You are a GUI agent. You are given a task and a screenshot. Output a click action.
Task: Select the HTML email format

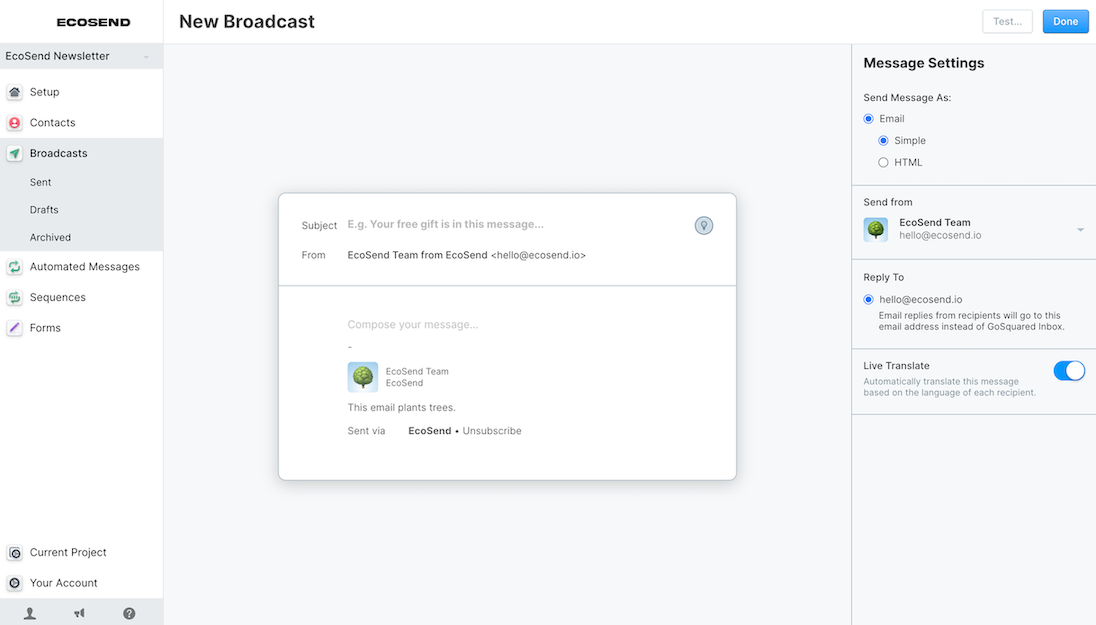click(884, 162)
